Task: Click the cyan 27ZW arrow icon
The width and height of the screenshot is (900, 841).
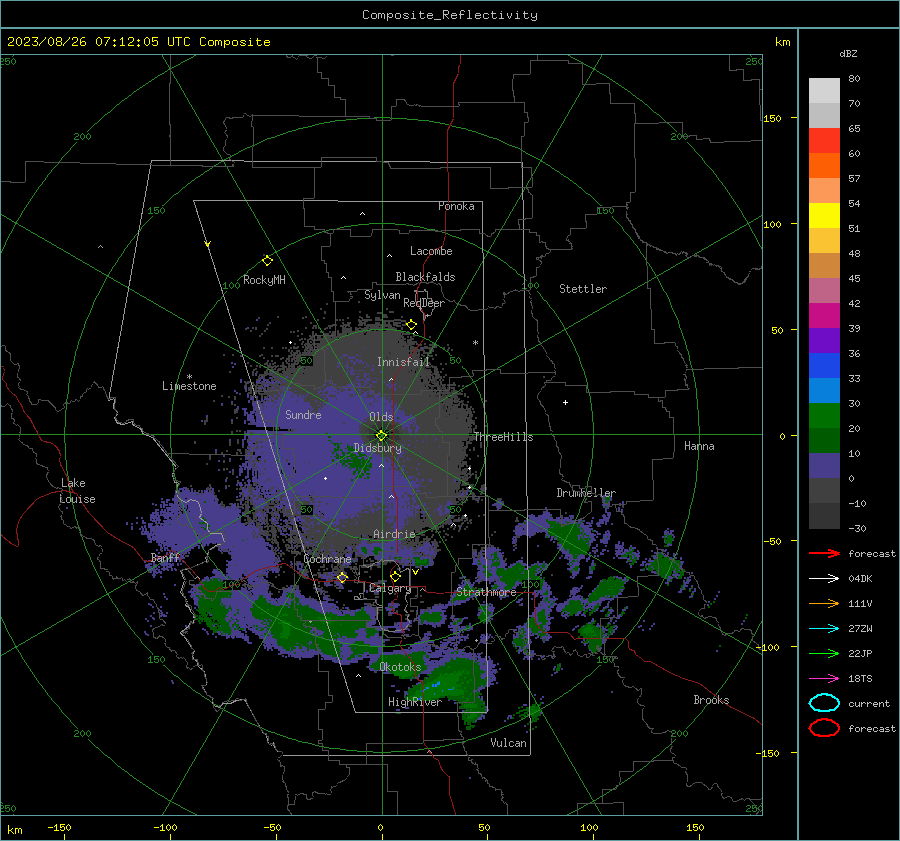Action: pyautogui.click(x=824, y=629)
